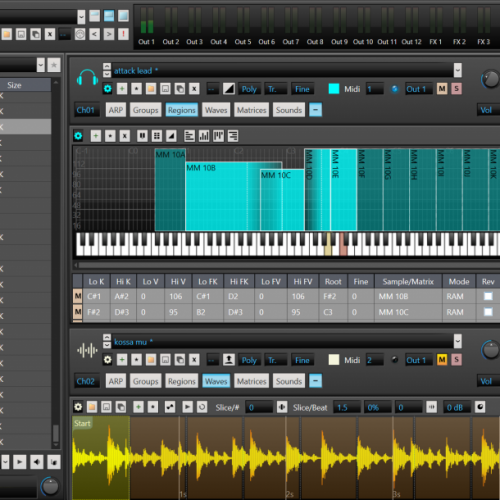This screenshot has height=500, width=500.
Task: Toggle M button on MM 10B region row
Action: (x=78, y=296)
